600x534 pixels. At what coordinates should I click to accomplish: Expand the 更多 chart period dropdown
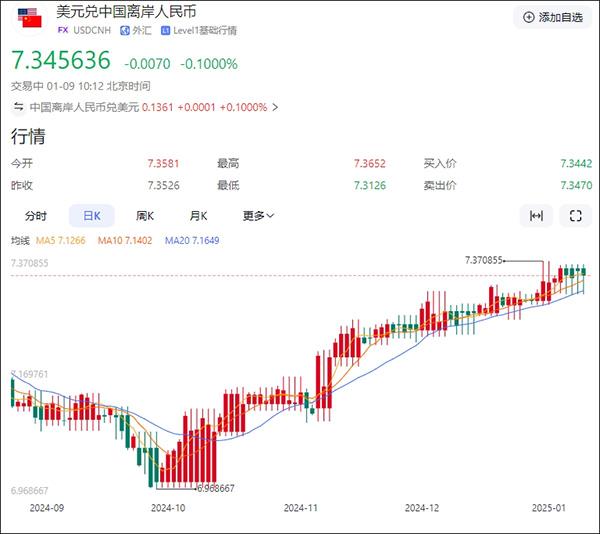pyautogui.click(x=258, y=216)
